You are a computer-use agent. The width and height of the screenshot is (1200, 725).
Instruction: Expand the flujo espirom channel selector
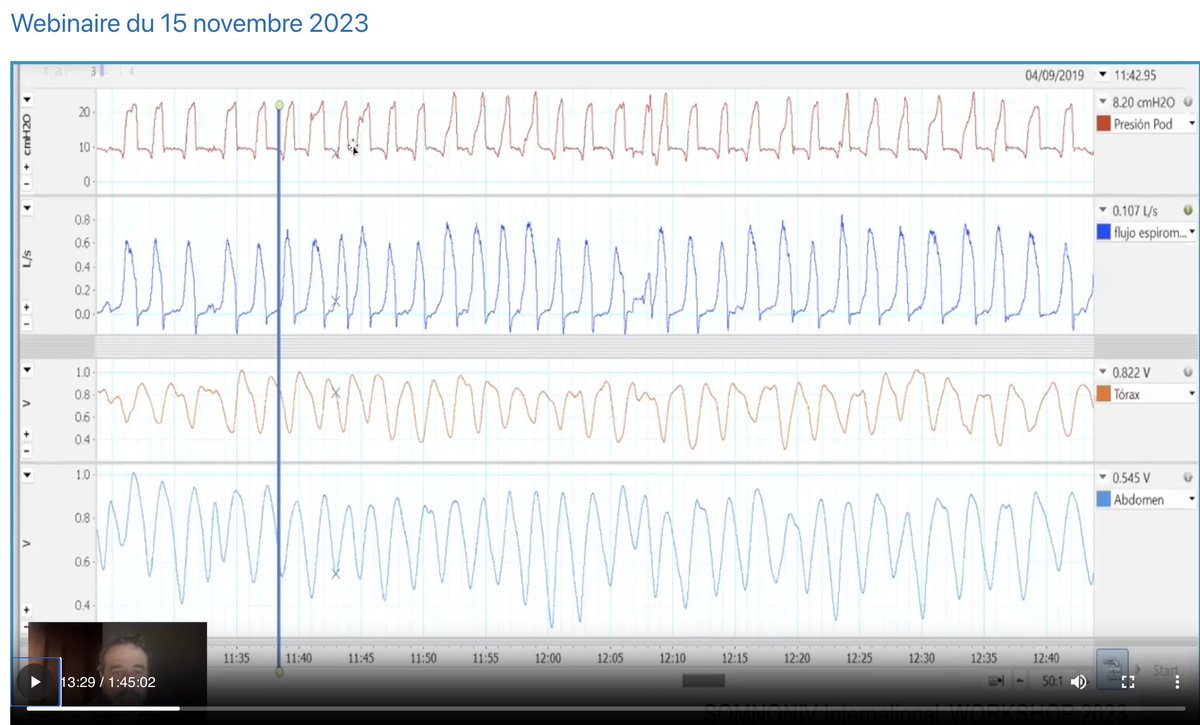click(1191, 232)
